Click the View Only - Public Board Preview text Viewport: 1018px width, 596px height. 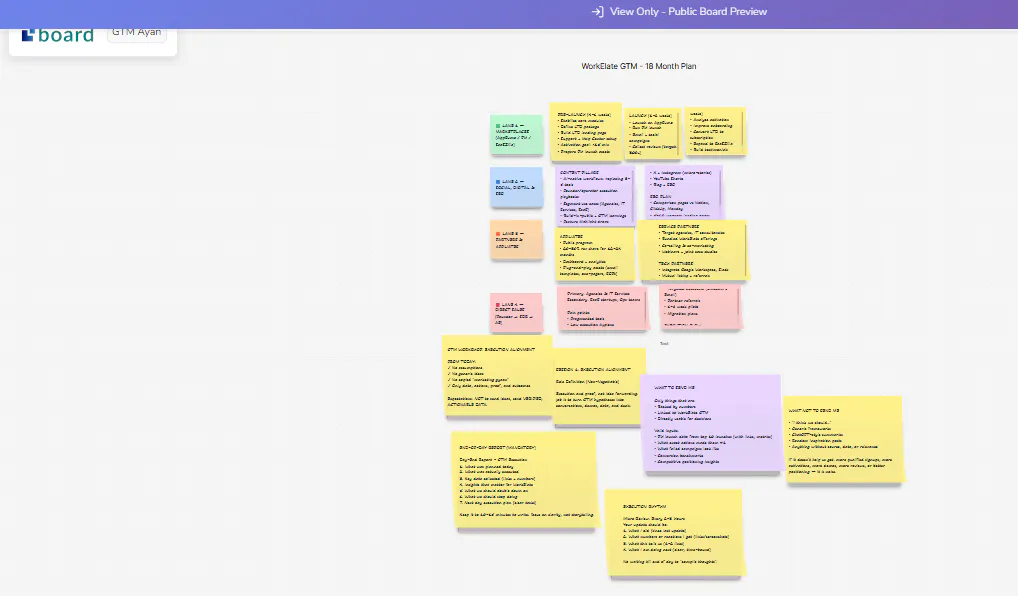click(x=688, y=12)
